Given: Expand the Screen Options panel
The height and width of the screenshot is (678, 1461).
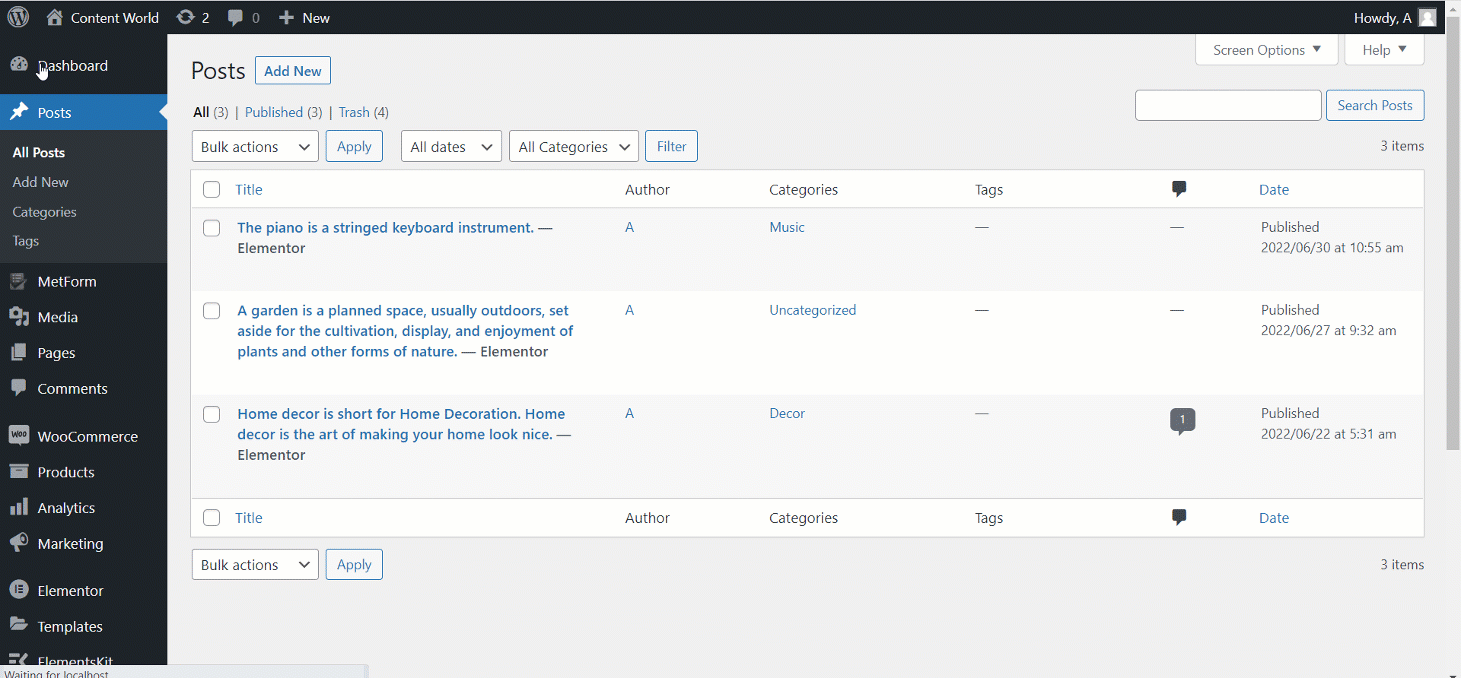Looking at the screenshot, I should 1266,50.
